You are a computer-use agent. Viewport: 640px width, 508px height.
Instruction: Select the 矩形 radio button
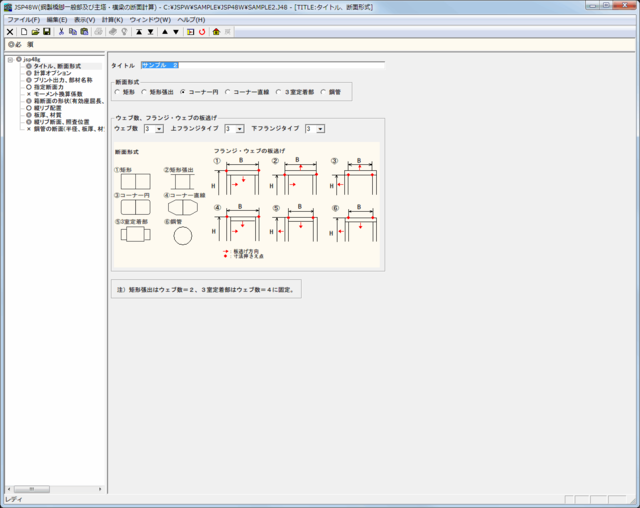[118, 92]
